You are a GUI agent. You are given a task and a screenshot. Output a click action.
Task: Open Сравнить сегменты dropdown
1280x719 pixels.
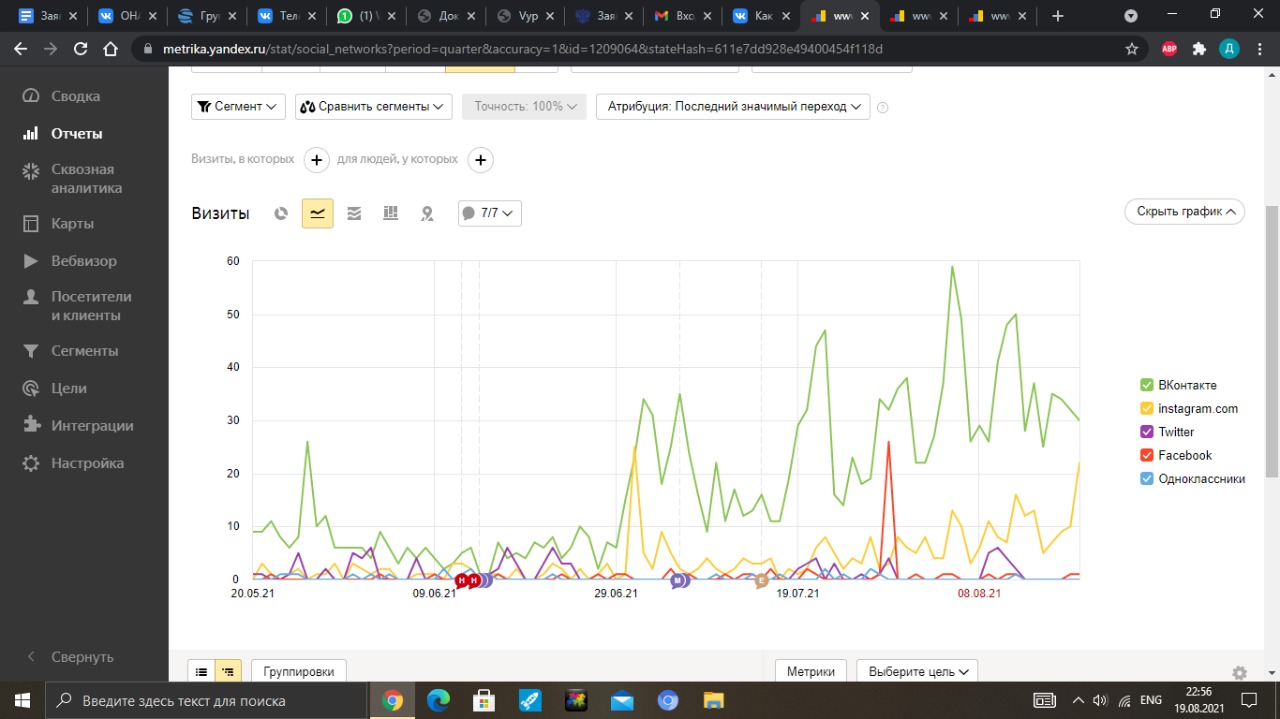point(373,107)
